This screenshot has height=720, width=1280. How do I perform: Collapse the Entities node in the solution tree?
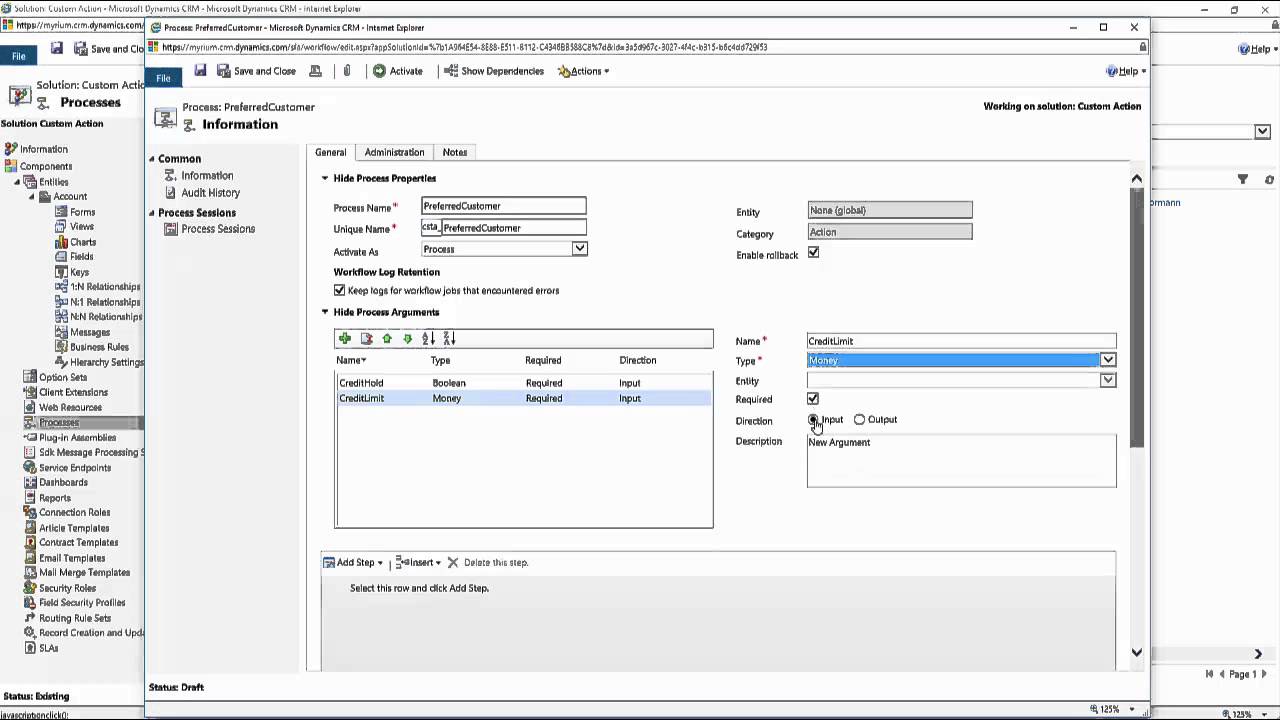click(17, 182)
